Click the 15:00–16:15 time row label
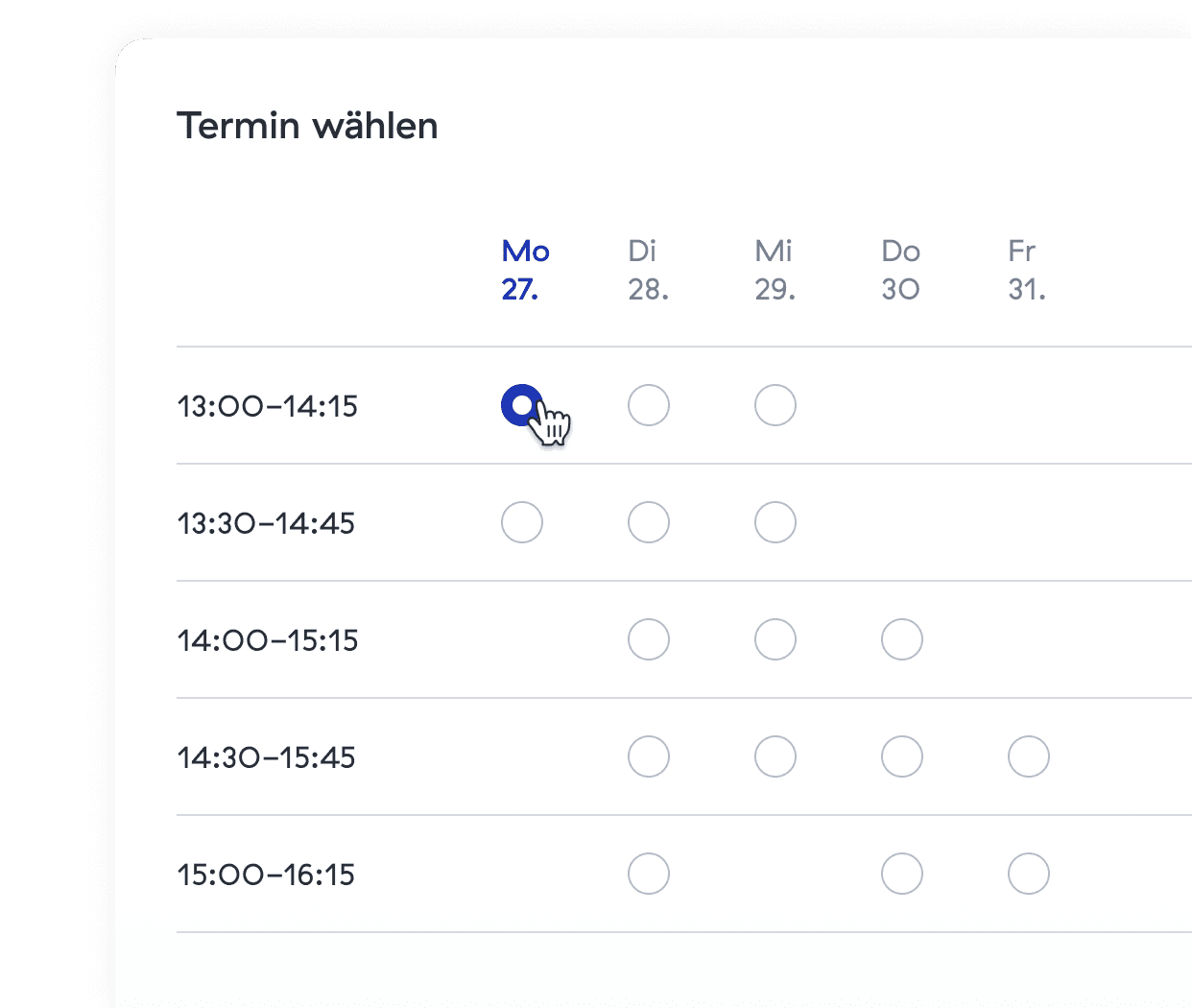The image size is (1192, 1008). pyautogui.click(x=266, y=875)
